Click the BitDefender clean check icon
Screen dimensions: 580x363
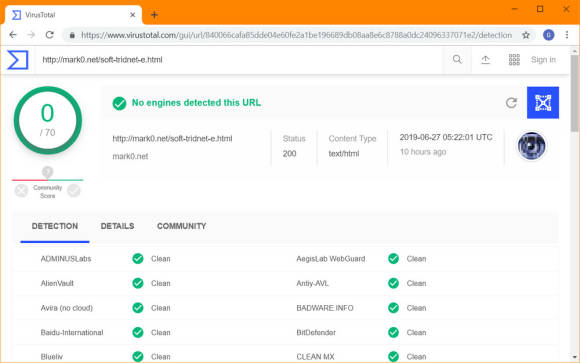[x=393, y=333]
